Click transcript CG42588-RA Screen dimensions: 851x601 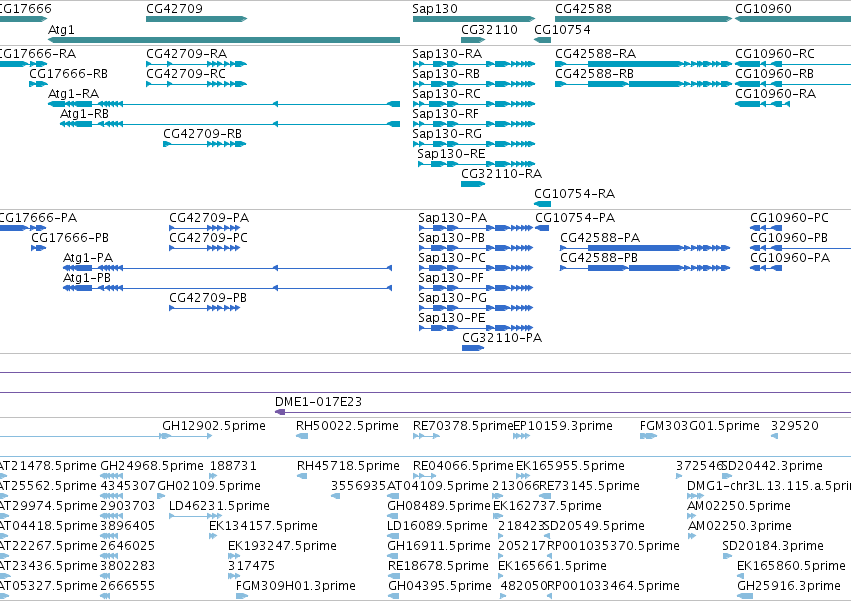[643, 64]
